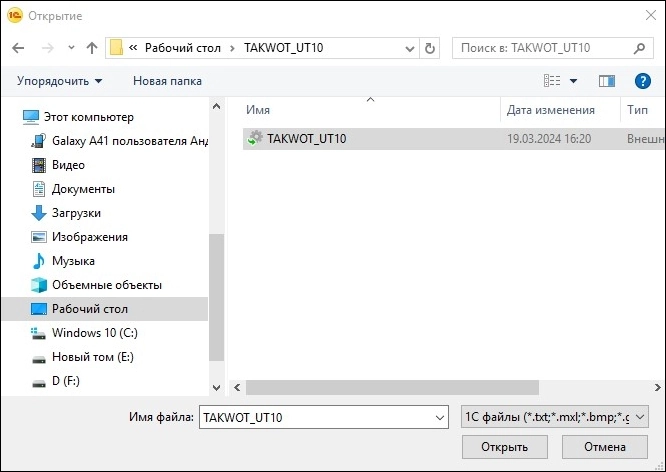Create new folder with 'Новая папка'
The width and height of the screenshot is (666, 472).
point(167,81)
